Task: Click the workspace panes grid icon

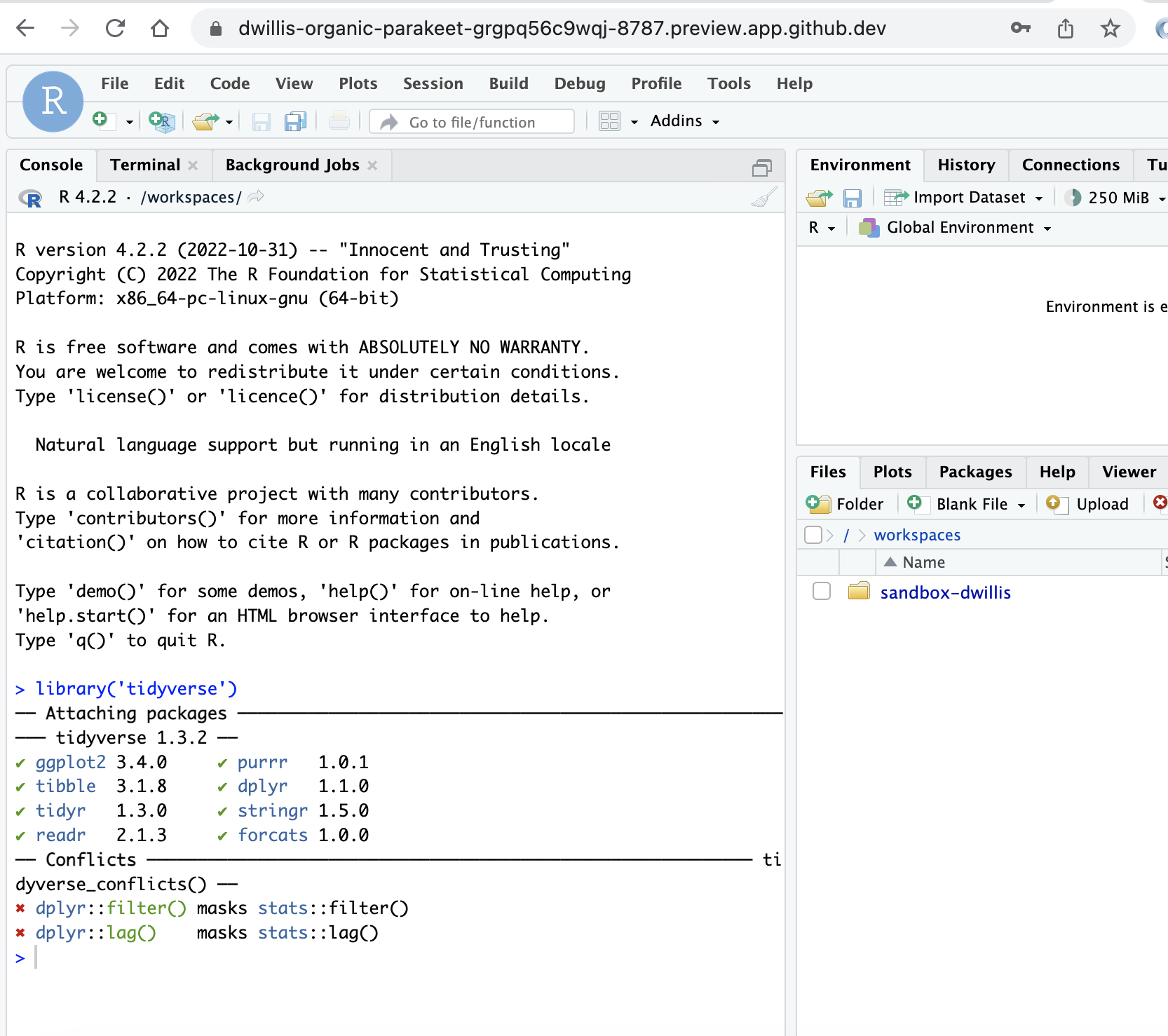Action: coord(609,121)
